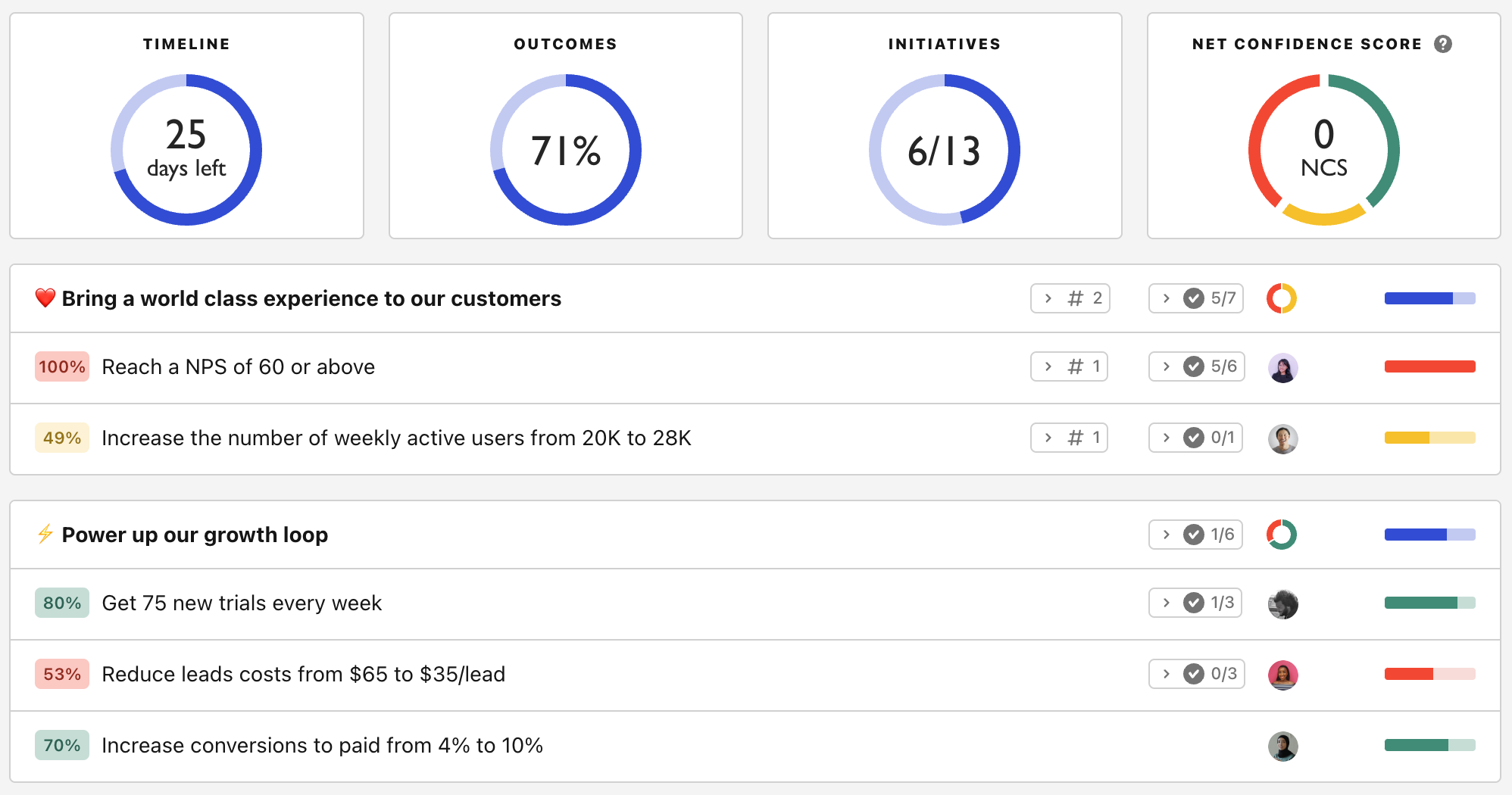Viewport: 1512px width, 795px height.
Task: Click the Outcomes 71% ring chart
Action: point(566,150)
